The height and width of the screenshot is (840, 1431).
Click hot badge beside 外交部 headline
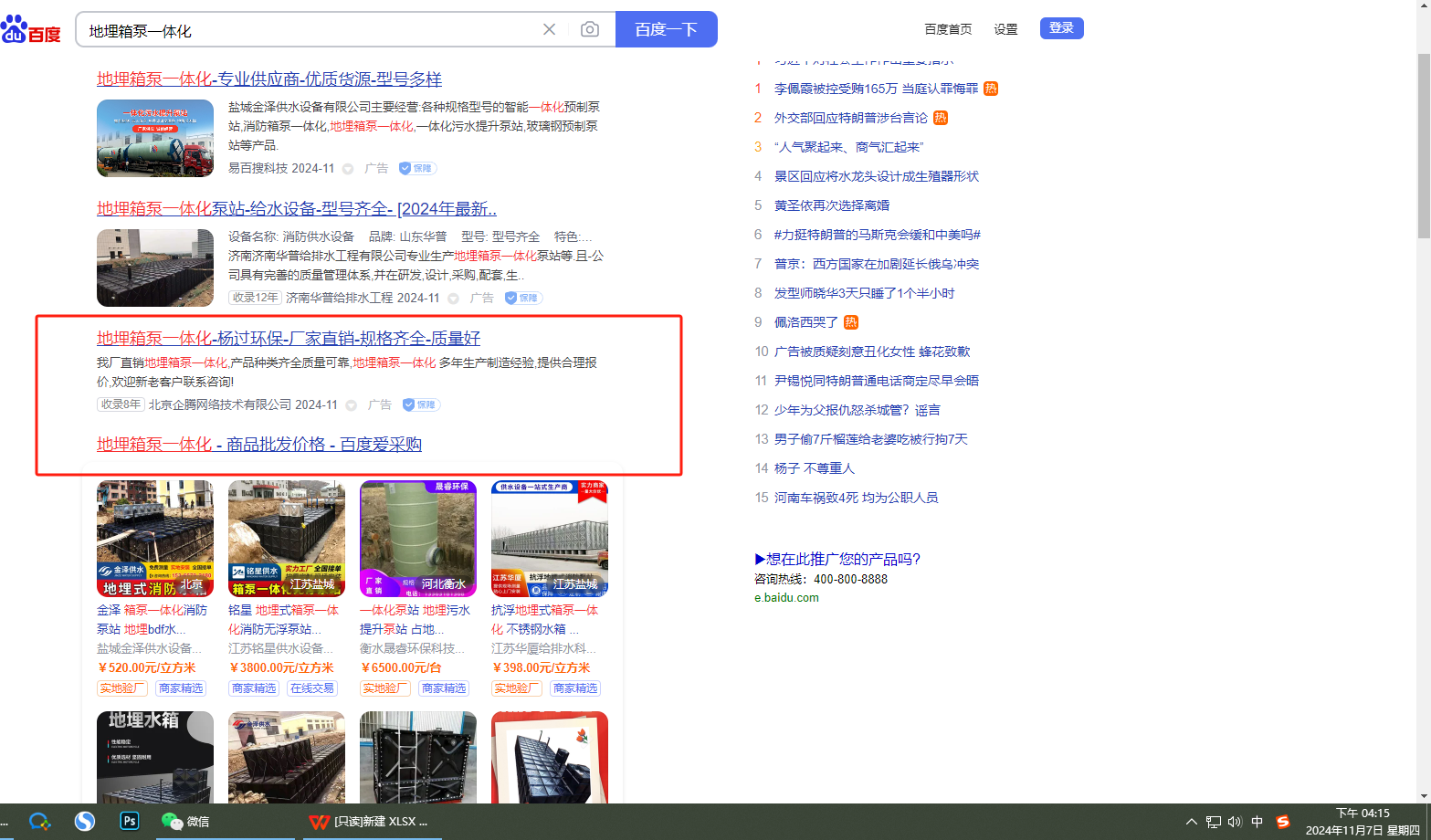pos(941,118)
